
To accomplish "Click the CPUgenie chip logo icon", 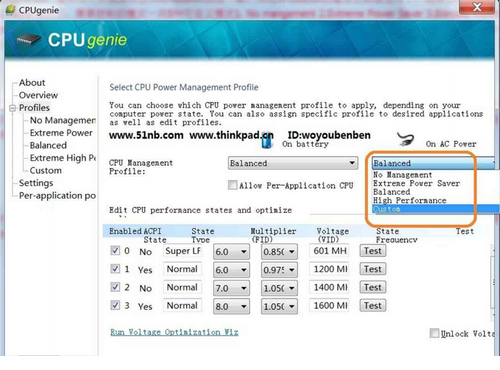I will click(x=29, y=40).
